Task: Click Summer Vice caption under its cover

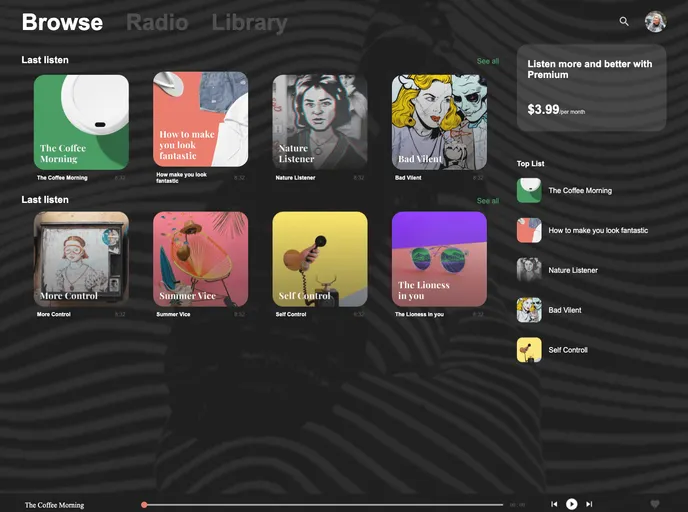Action: click(x=173, y=314)
